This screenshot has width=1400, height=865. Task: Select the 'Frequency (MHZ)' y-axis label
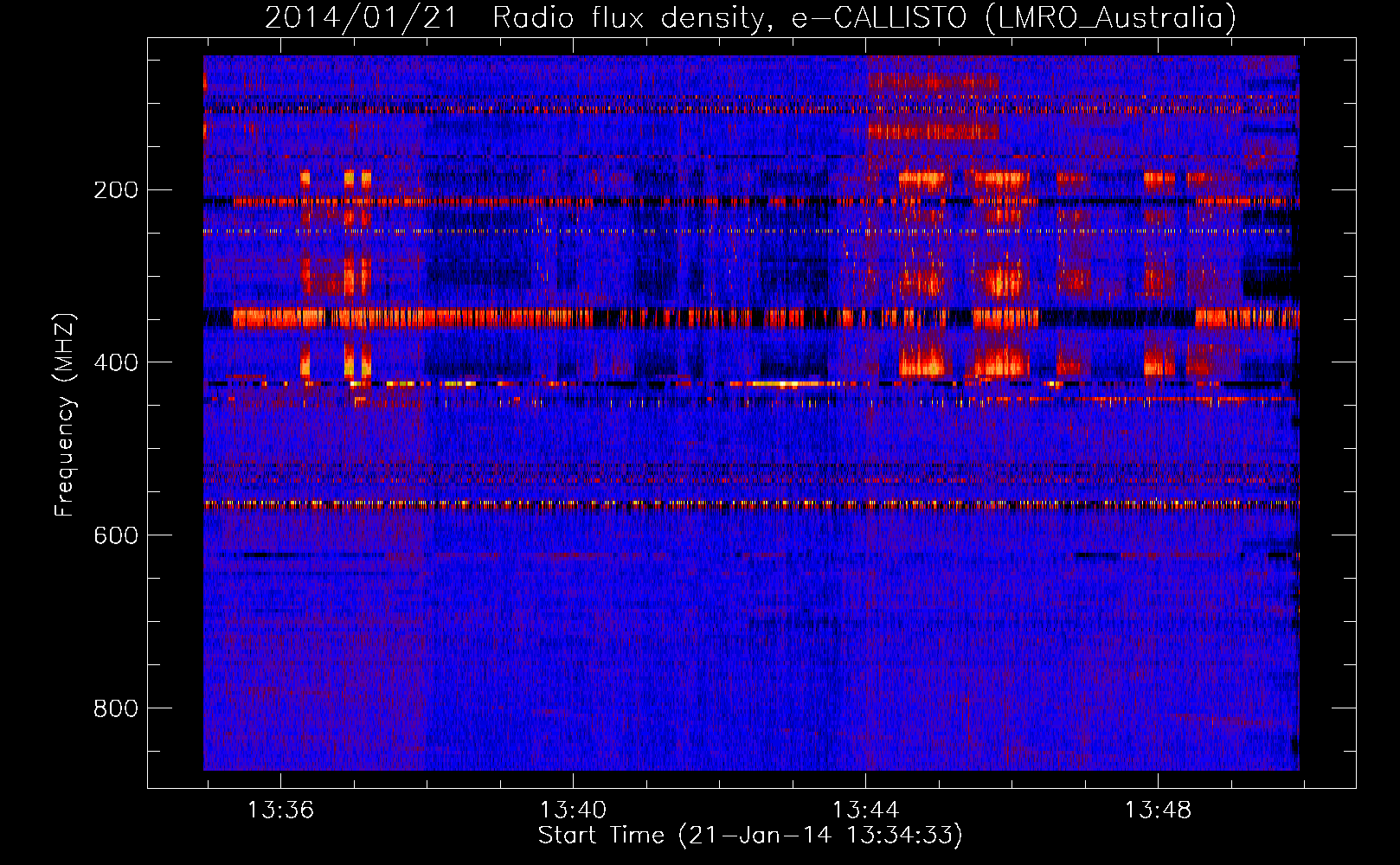[65, 415]
